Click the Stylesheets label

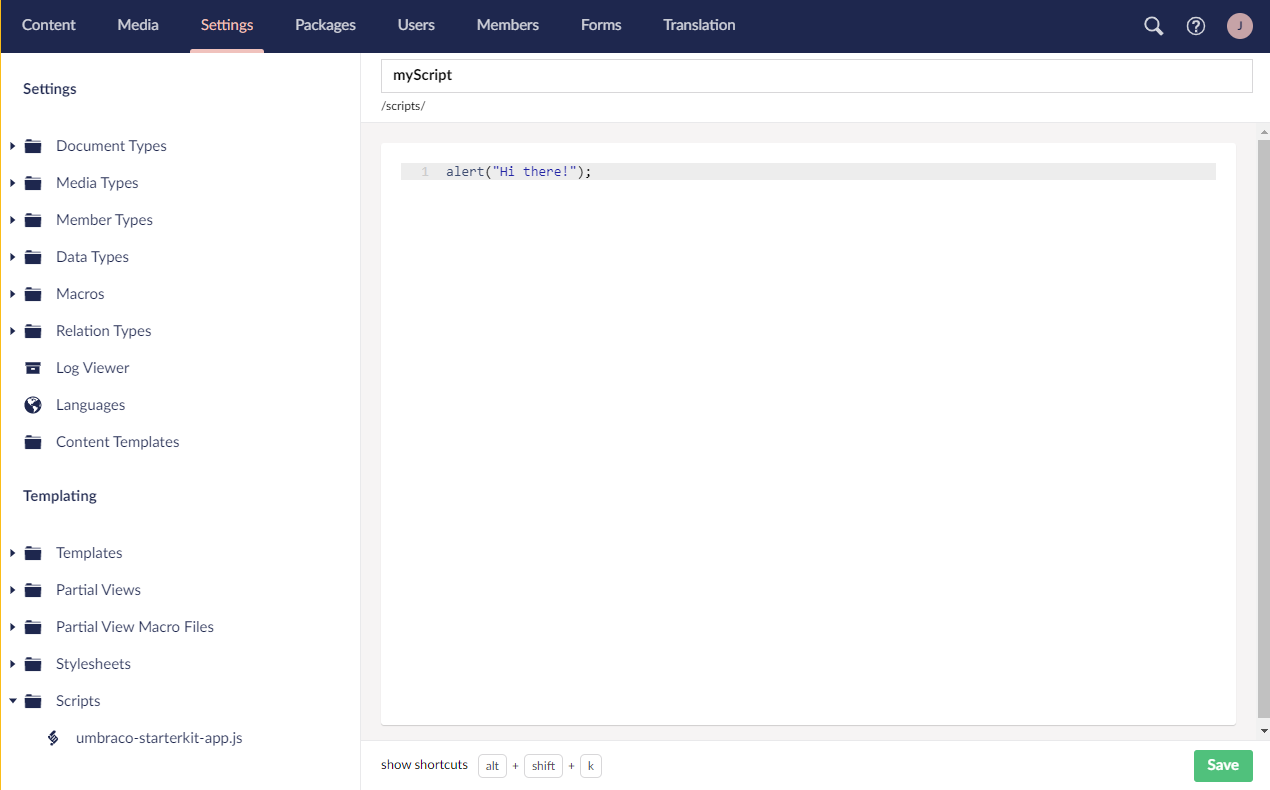tap(93, 664)
